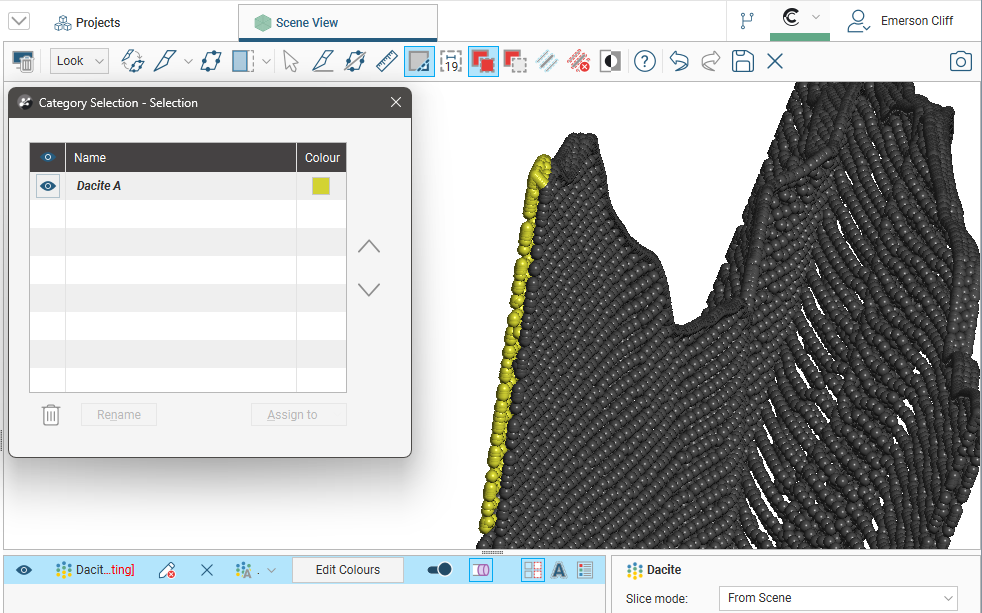
Task: Click the camera screenshot icon
Action: (x=960, y=62)
